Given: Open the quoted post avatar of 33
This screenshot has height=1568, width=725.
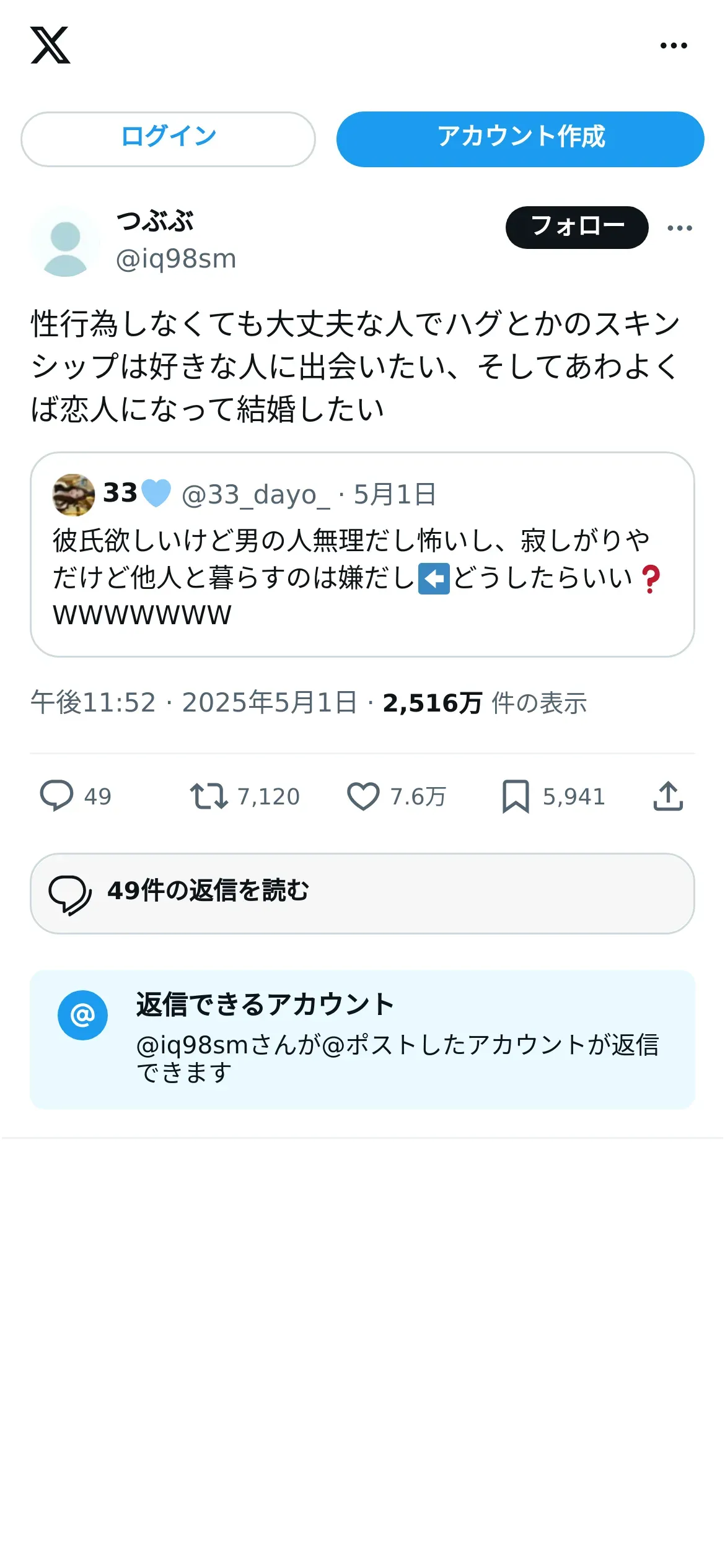Looking at the screenshot, I should pos(74,495).
